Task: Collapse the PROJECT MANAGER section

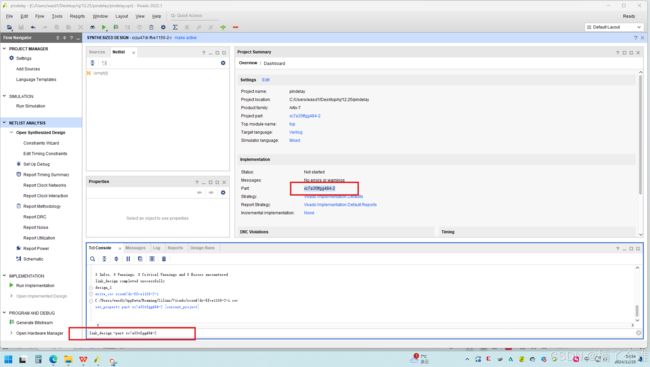Action: [x=5, y=49]
